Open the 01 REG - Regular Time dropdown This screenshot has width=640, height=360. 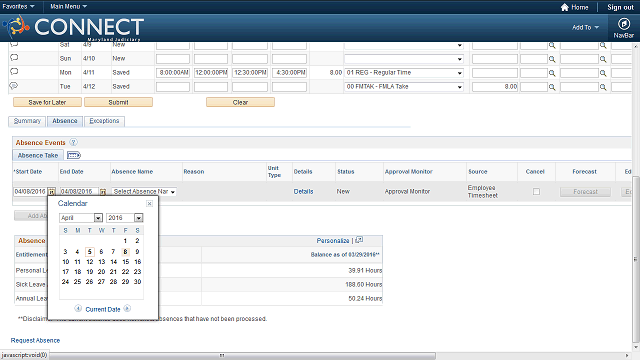(x=404, y=73)
